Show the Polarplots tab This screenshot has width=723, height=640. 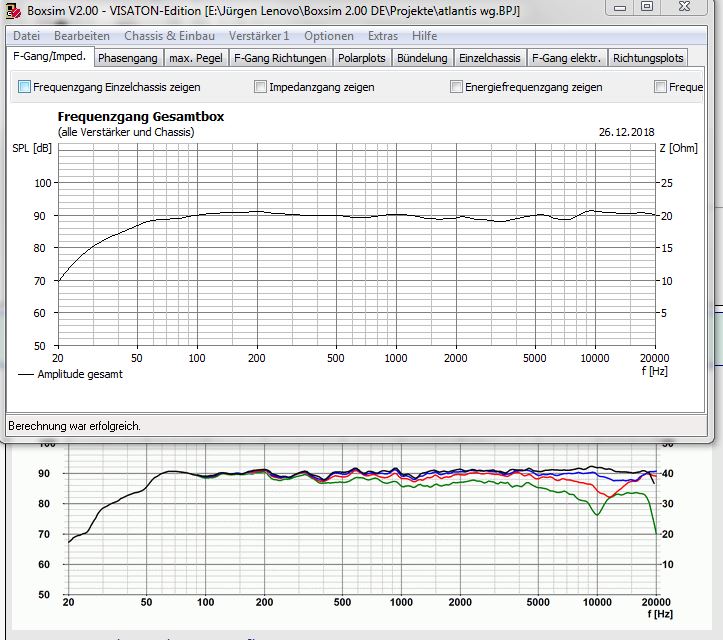361,58
